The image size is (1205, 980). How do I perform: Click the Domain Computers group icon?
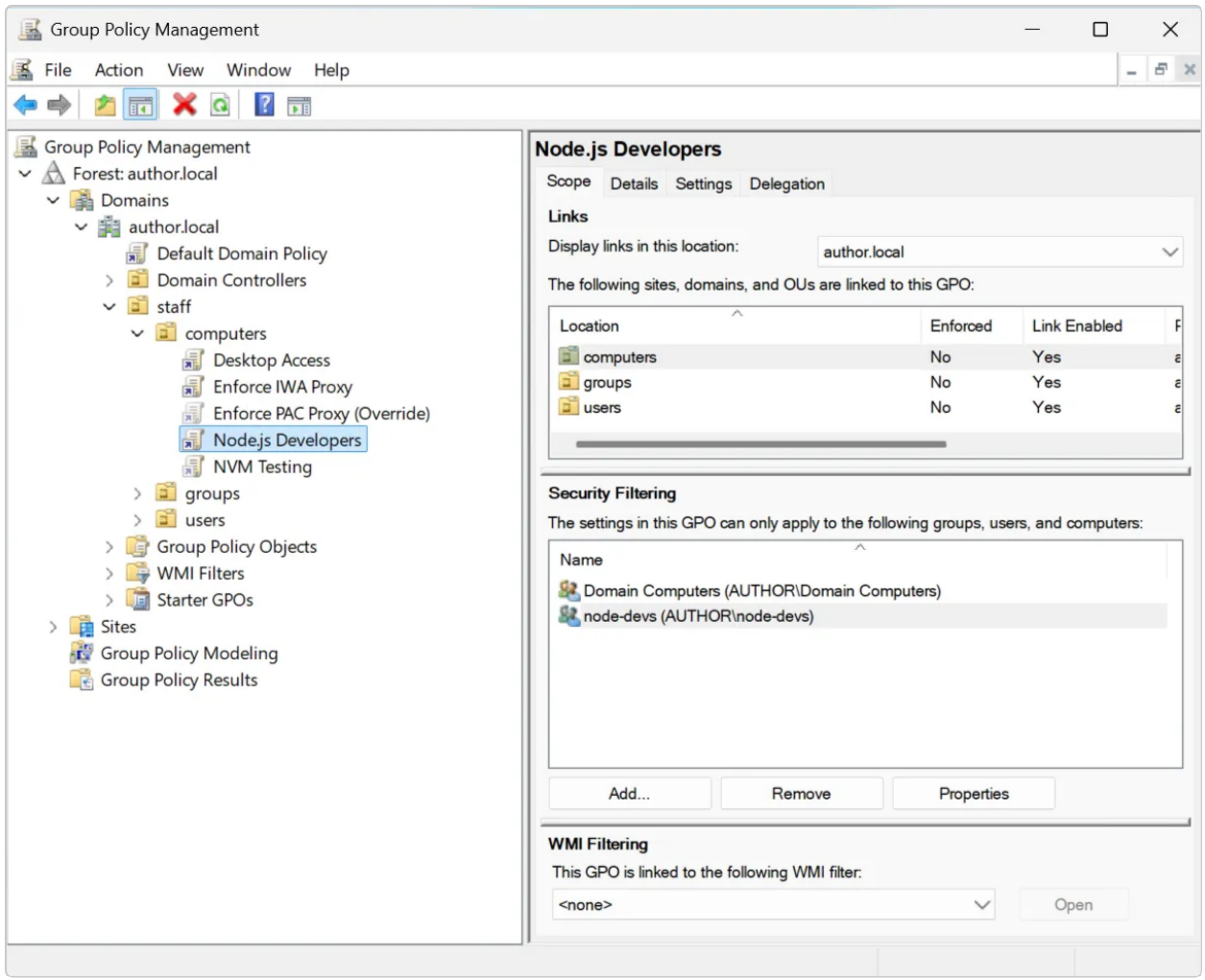[569, 590]
